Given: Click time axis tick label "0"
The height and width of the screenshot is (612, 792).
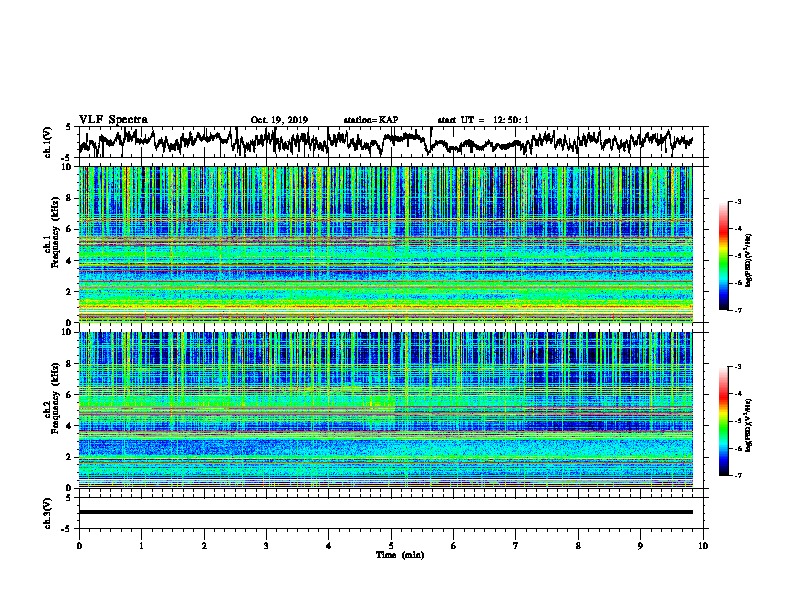Looking at the screenshot, I should pyautogui.click(x=79, y=546).
